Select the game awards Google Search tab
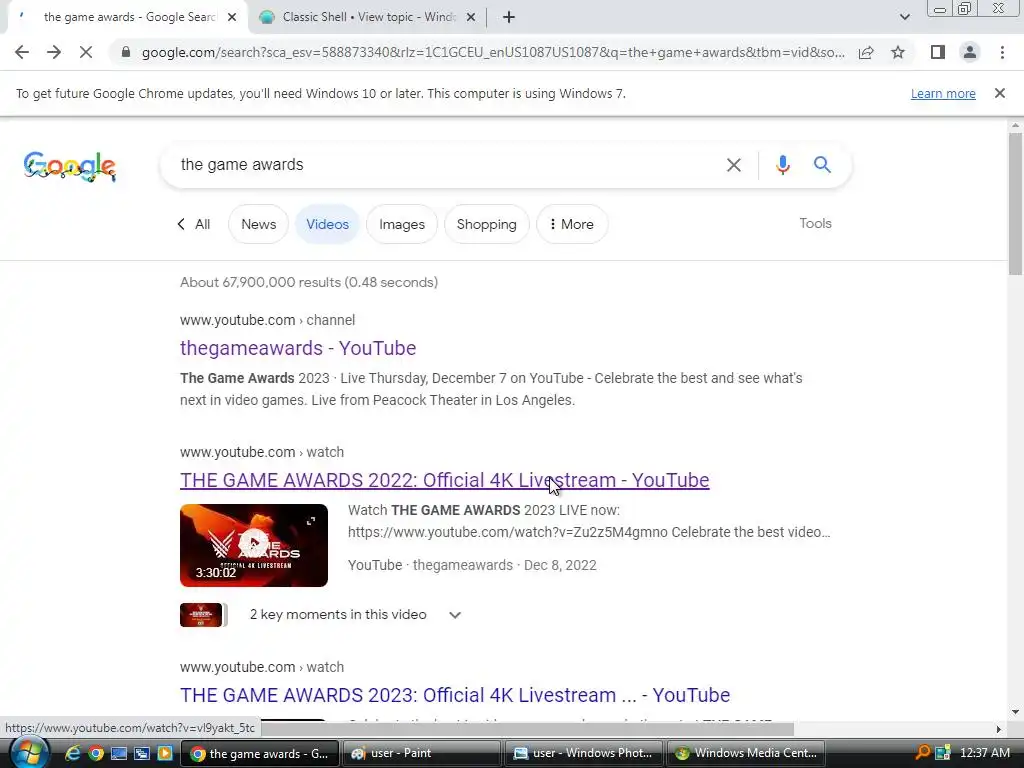The width and height of the screenshot is (1024, 768). (127, 17)
